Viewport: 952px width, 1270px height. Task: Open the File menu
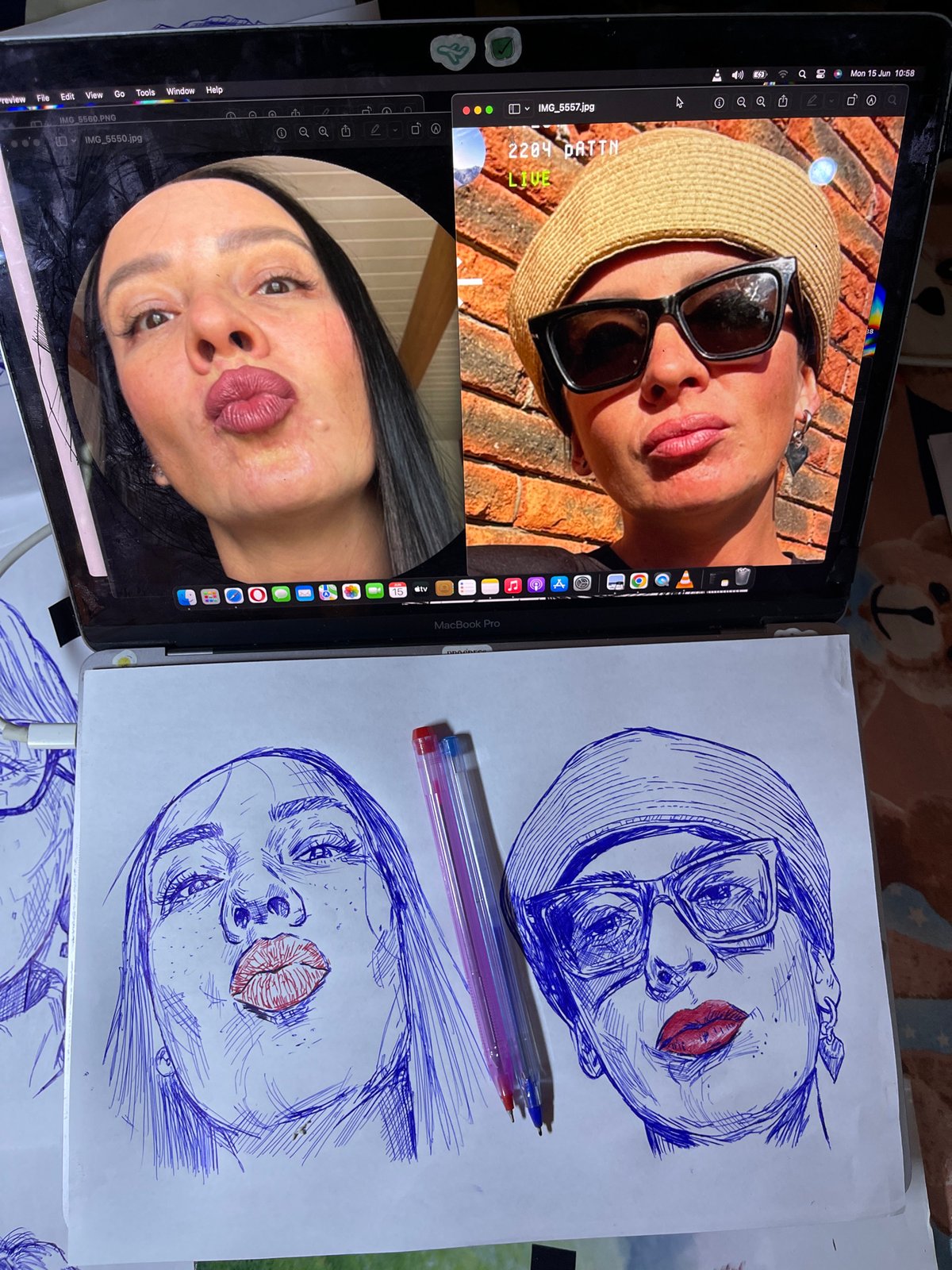pos(43,98)
